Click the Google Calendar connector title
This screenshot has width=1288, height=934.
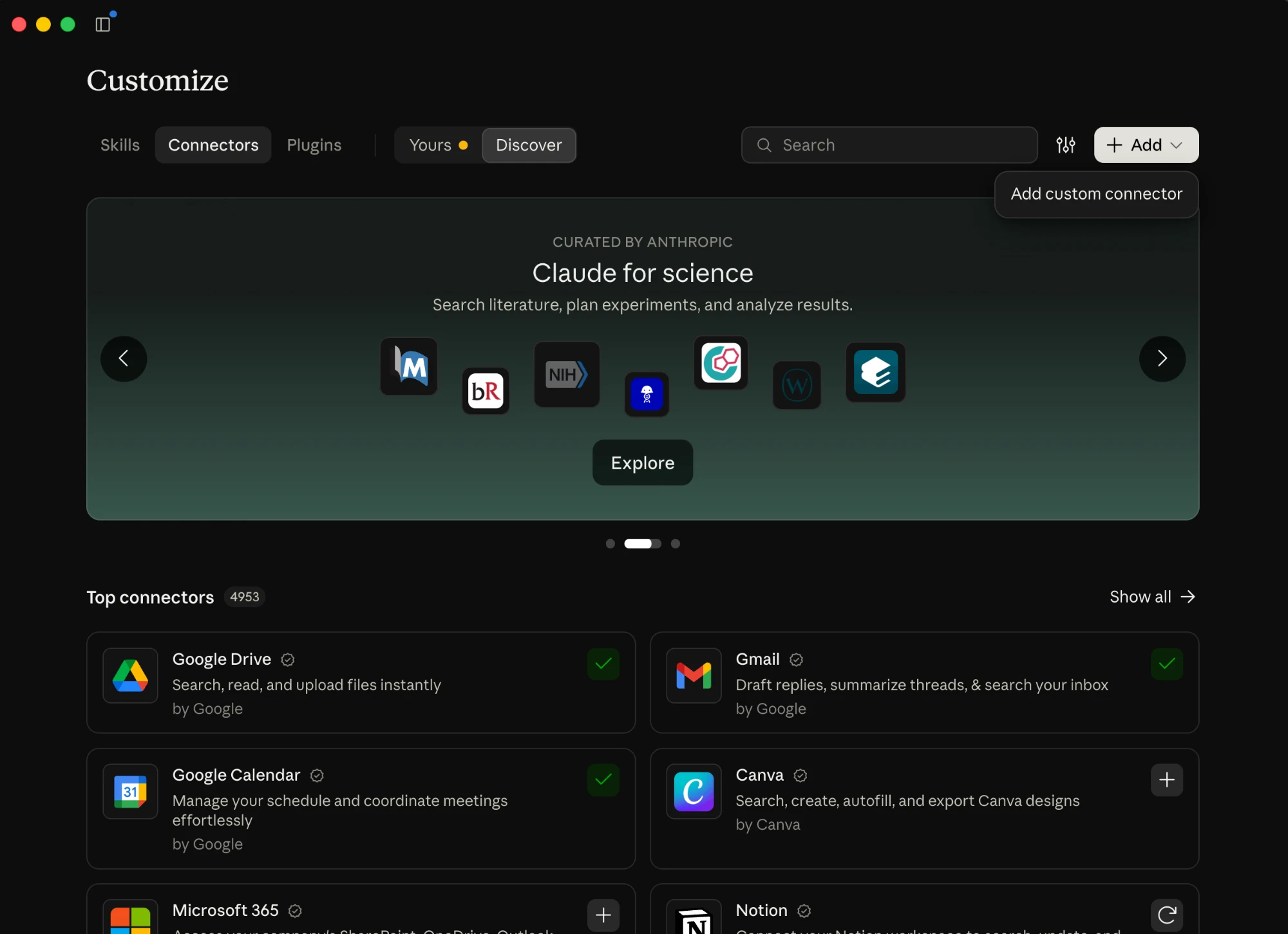click(236, 775)
